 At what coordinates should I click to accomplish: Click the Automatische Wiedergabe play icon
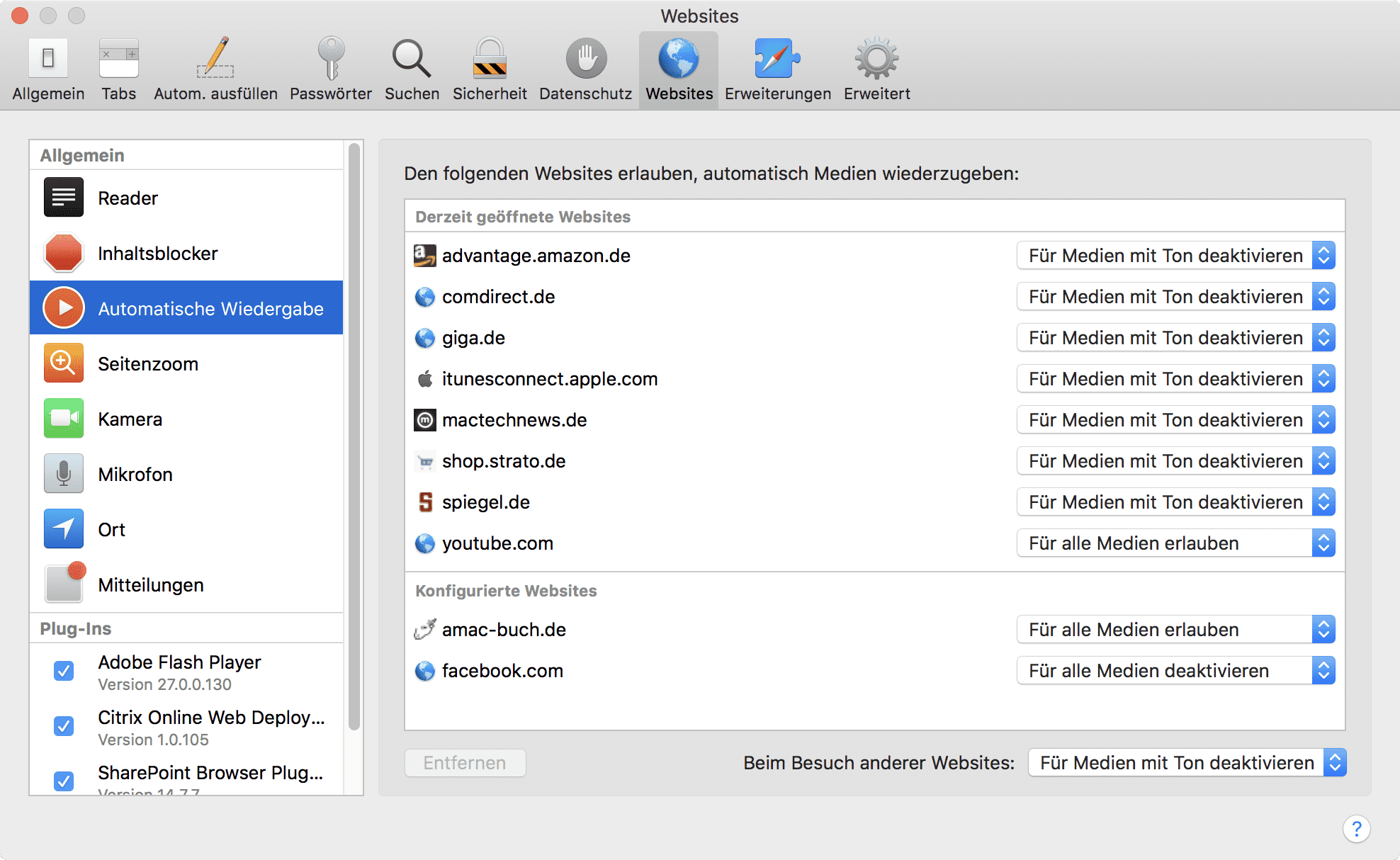pos(64,308)
